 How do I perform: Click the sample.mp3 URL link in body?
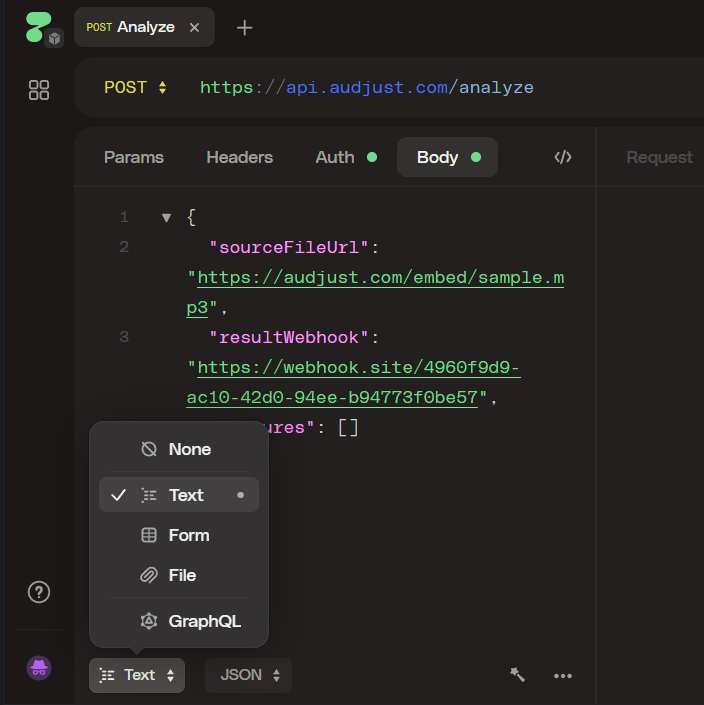pyautogui.click(x=380, y=278)
